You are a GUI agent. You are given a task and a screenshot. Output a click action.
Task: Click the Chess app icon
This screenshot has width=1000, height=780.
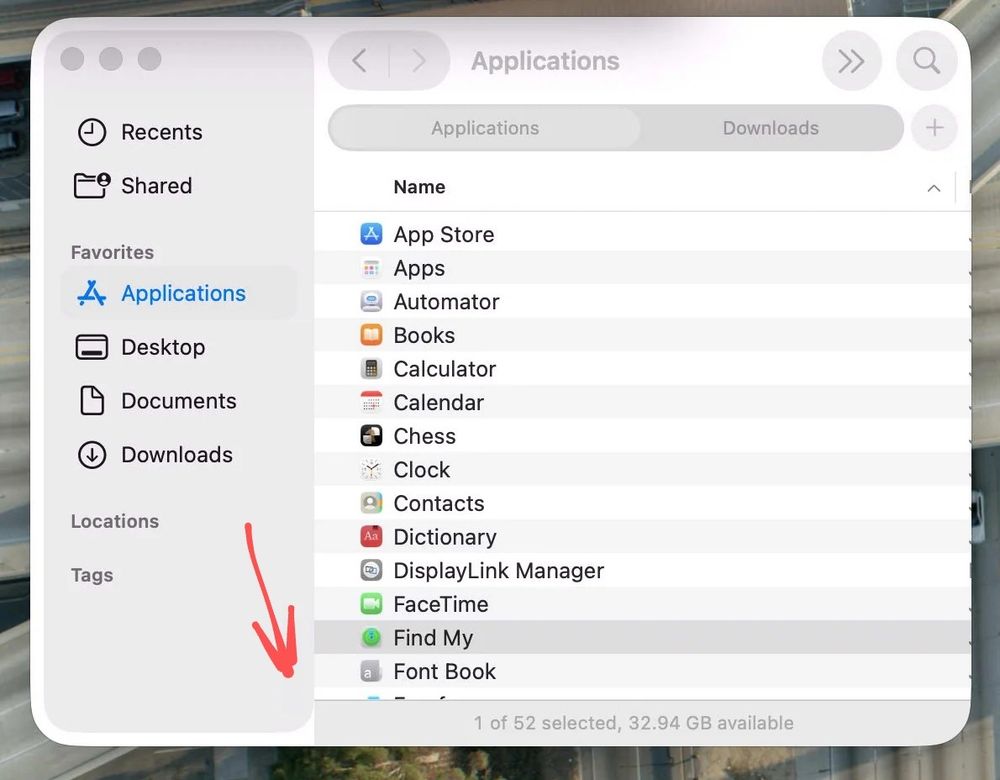click(x=371, y=436)
